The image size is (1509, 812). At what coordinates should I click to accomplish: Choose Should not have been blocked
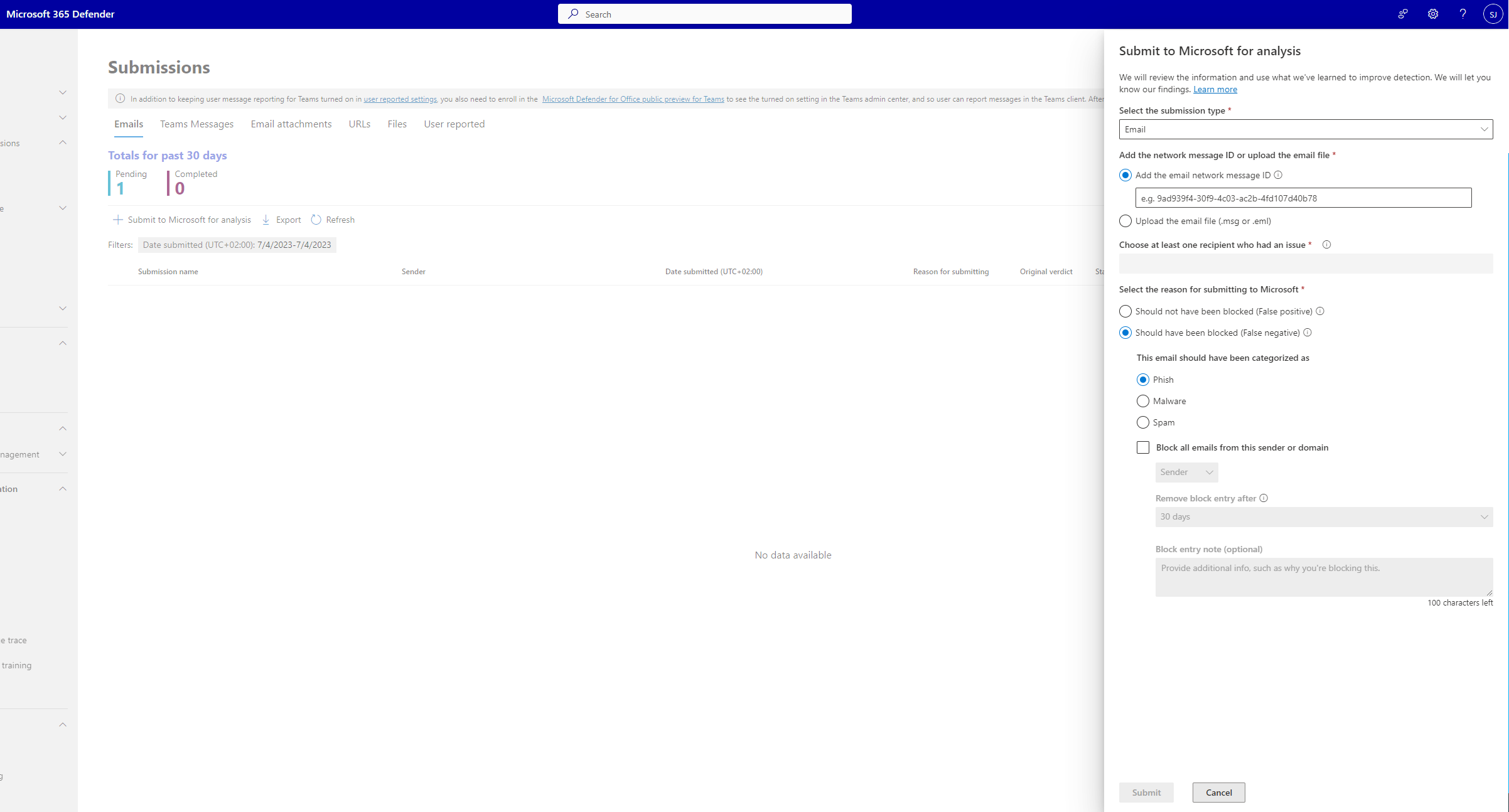coord(1125,311)
